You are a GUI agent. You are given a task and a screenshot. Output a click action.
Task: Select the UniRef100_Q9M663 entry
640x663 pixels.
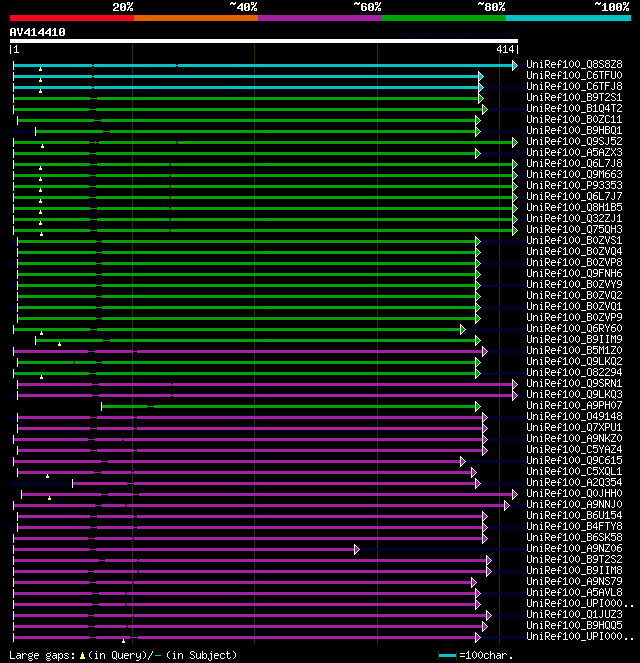(x=574, y=174)
